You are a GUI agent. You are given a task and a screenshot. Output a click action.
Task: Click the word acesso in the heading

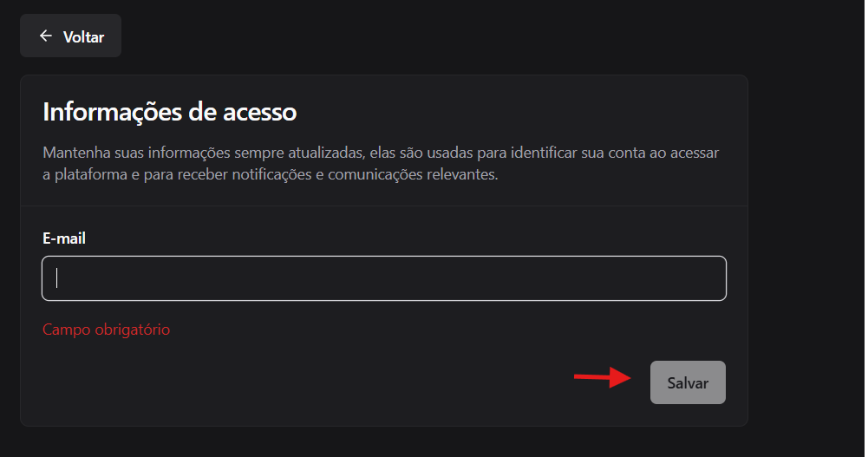[x=260, y=112]
